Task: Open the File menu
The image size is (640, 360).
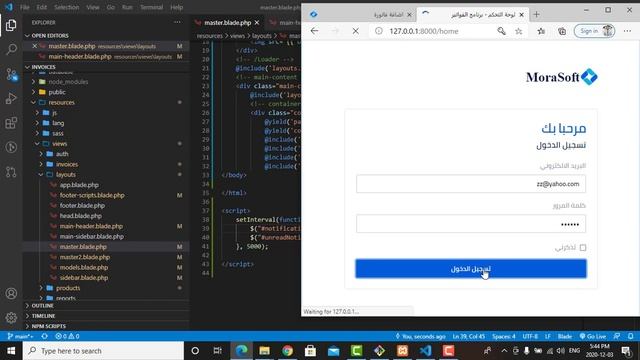Action: click(24, 7)
